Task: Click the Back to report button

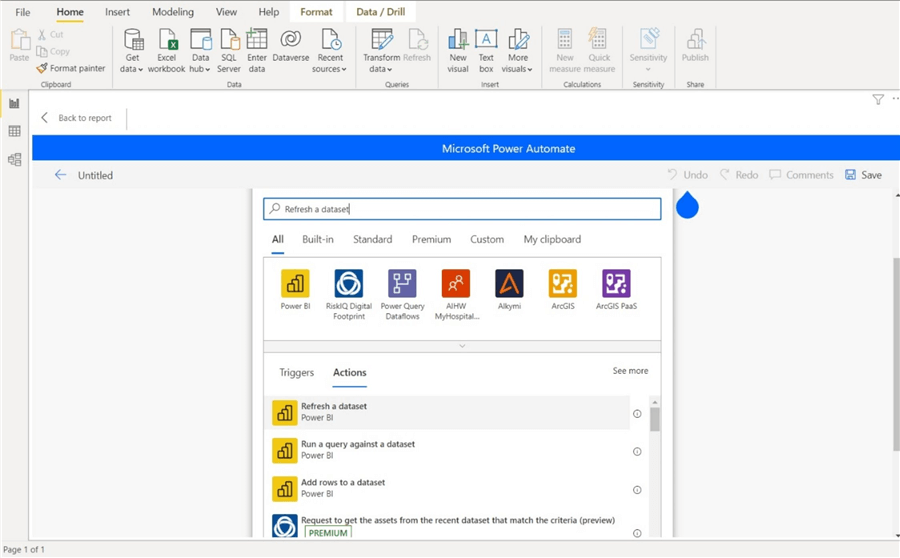Action: coord(76,118)
